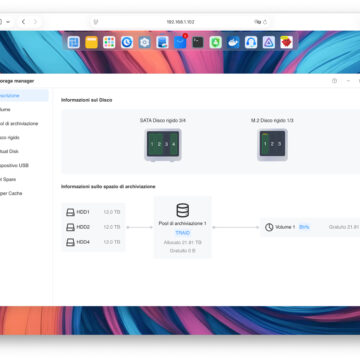Open the Docker whale app in dock

coord(233,42)
